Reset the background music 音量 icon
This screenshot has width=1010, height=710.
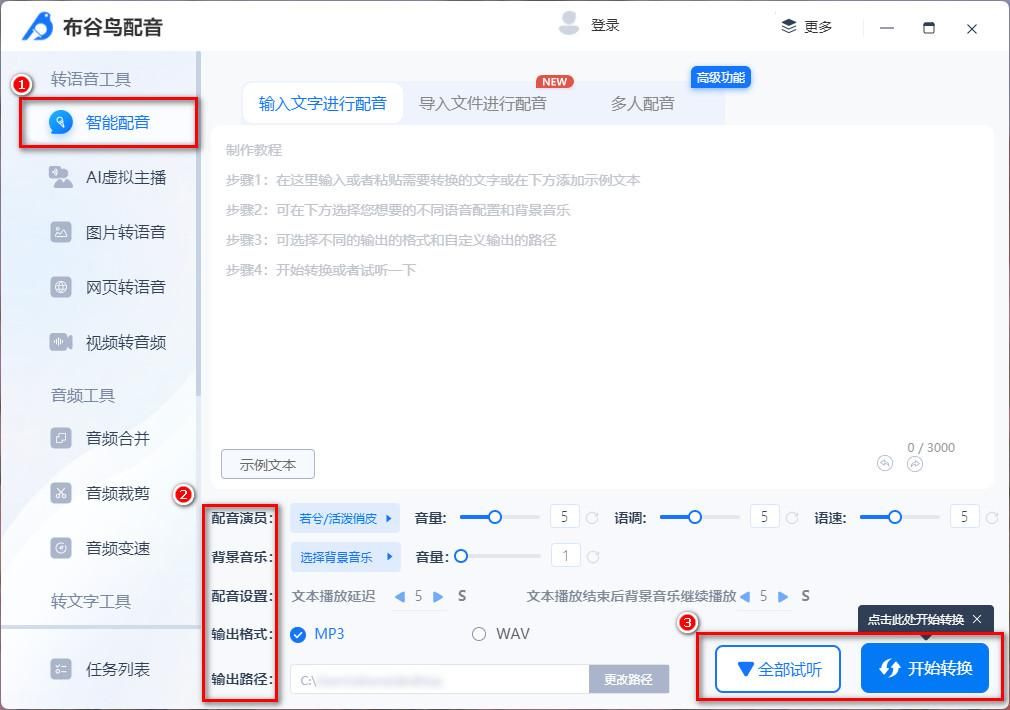tap(593, 557)
